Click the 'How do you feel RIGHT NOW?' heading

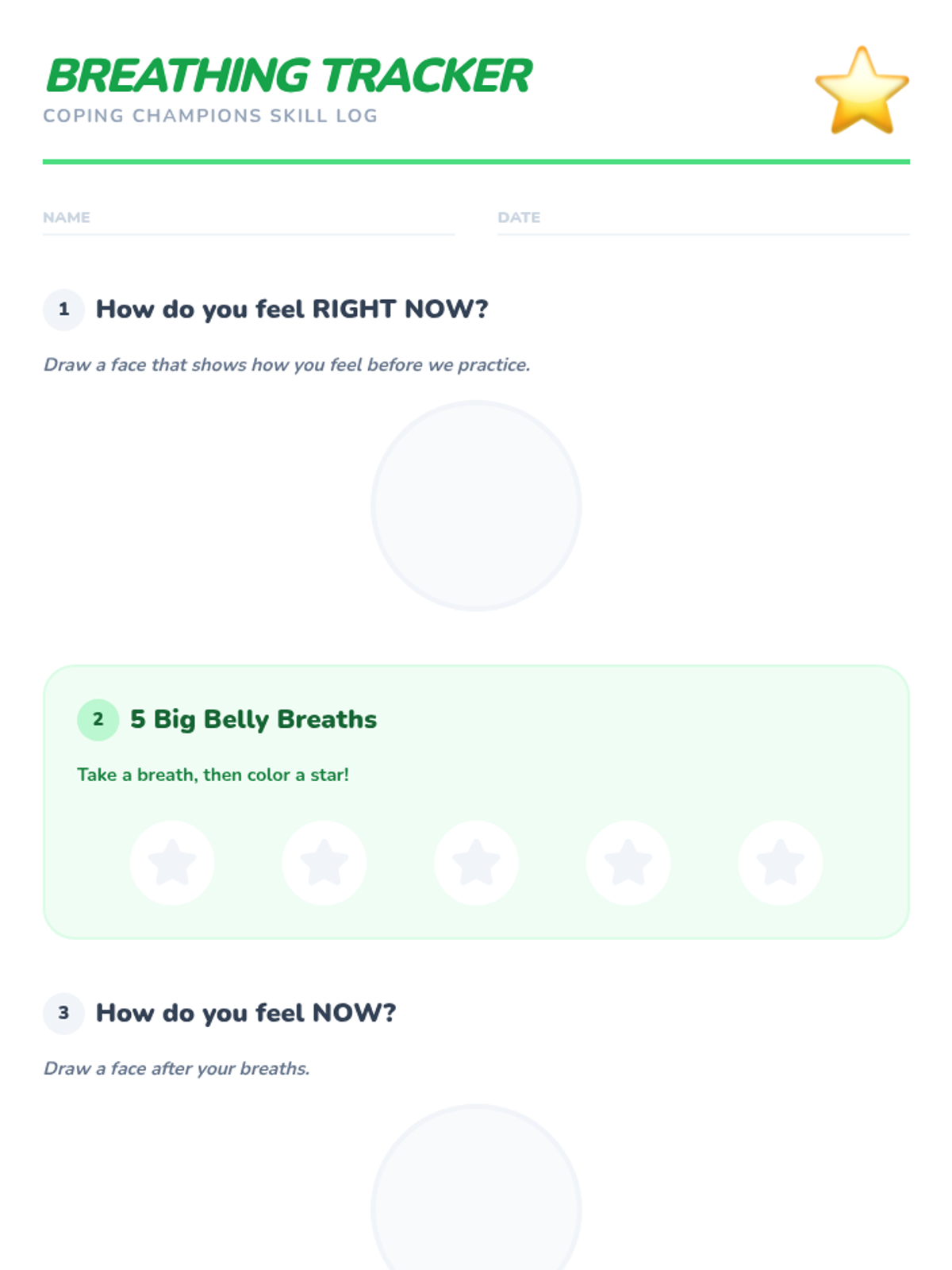click(x=292, y=310)
